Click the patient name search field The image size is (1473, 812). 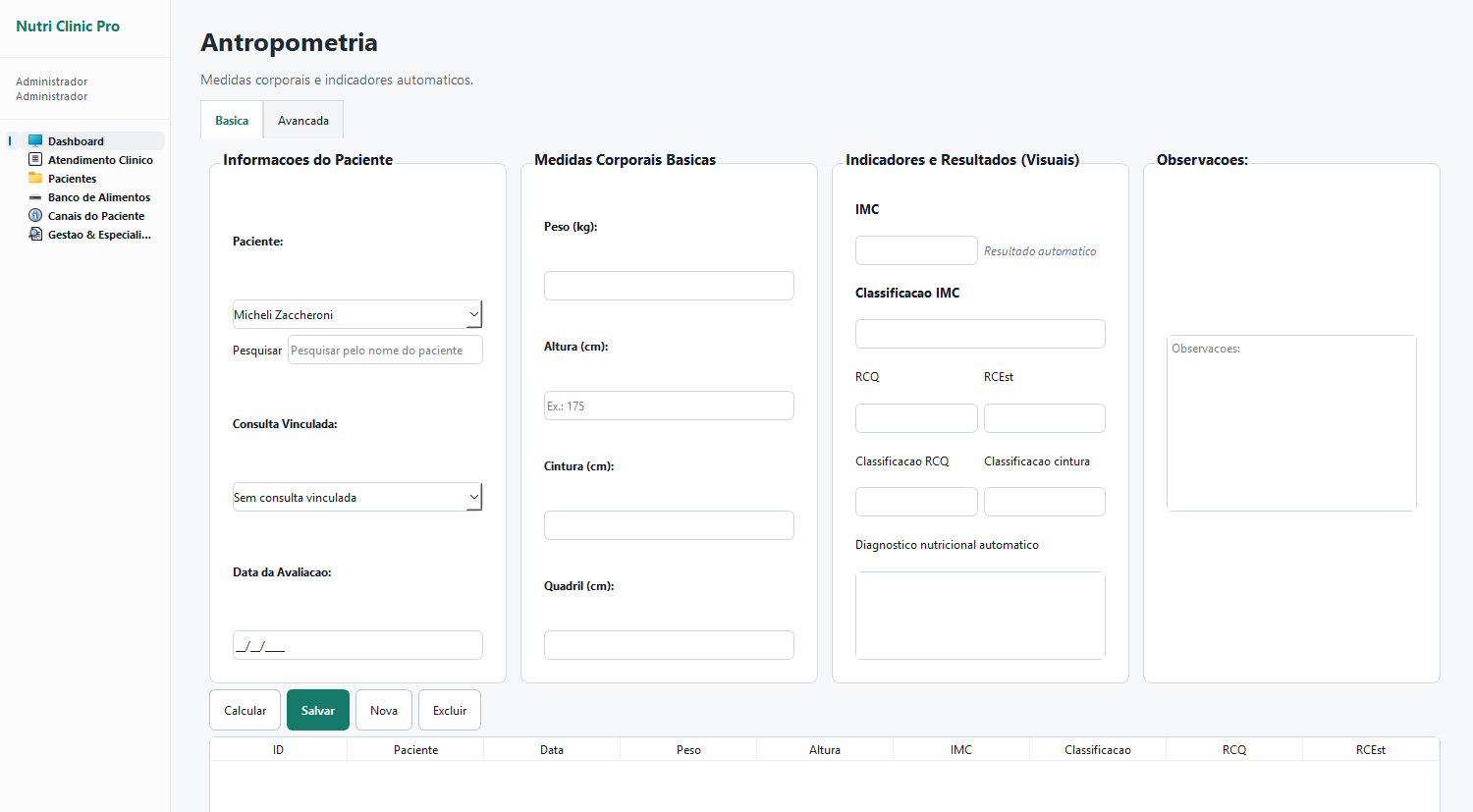pos(385,350)
